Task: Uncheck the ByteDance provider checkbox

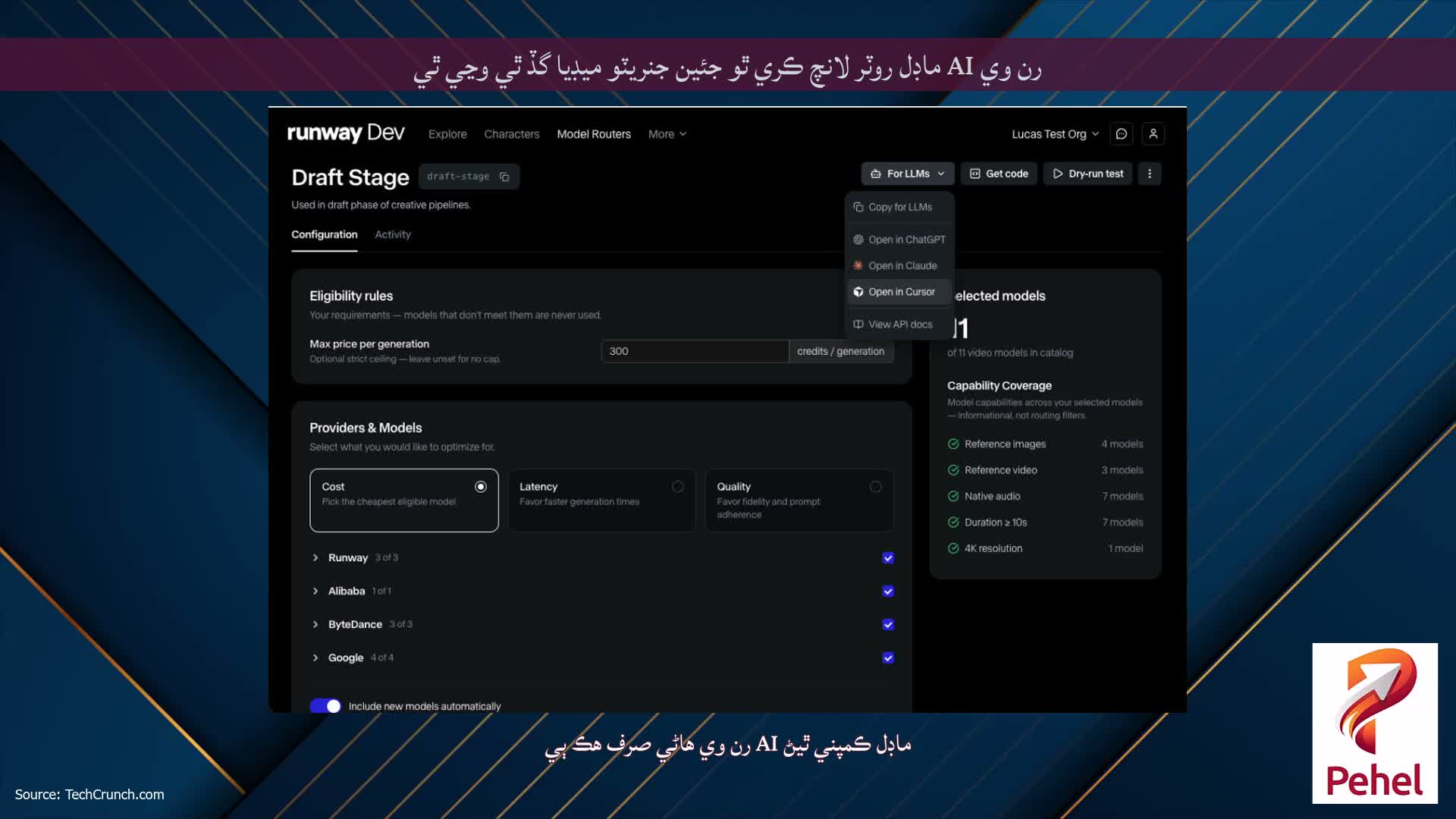Action: pyautogui.click(x=888, y=625)
